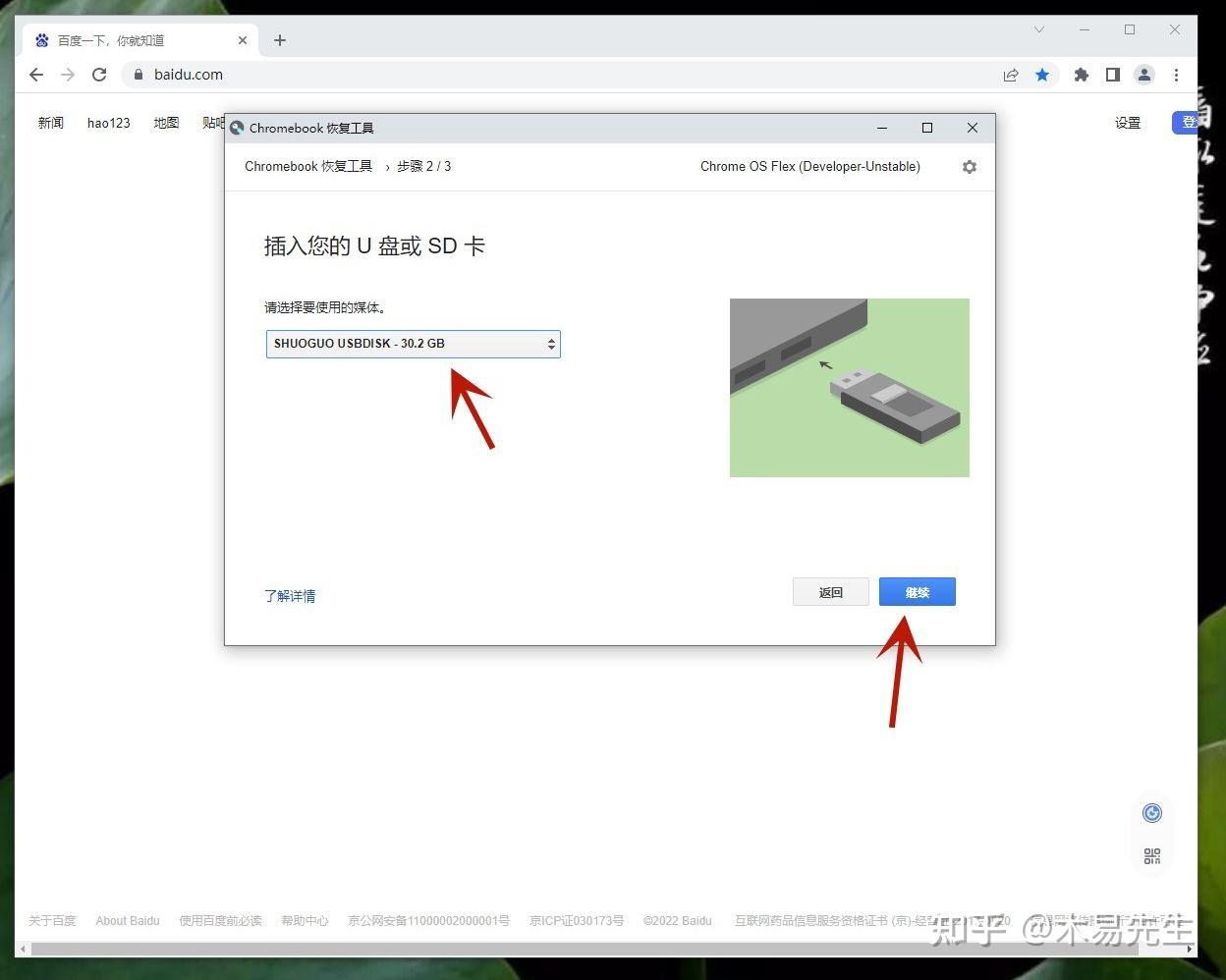Open the 了解详情 link
Viewport: 1226px width, 980px height.
290,596
